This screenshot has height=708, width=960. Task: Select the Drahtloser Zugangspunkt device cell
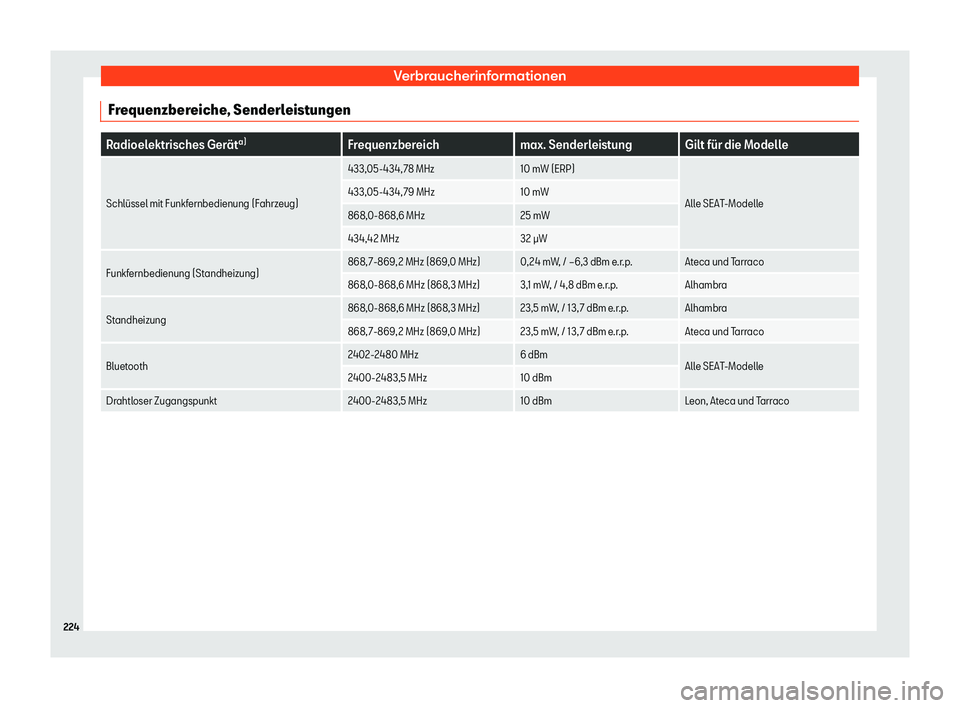pos(165,401)
